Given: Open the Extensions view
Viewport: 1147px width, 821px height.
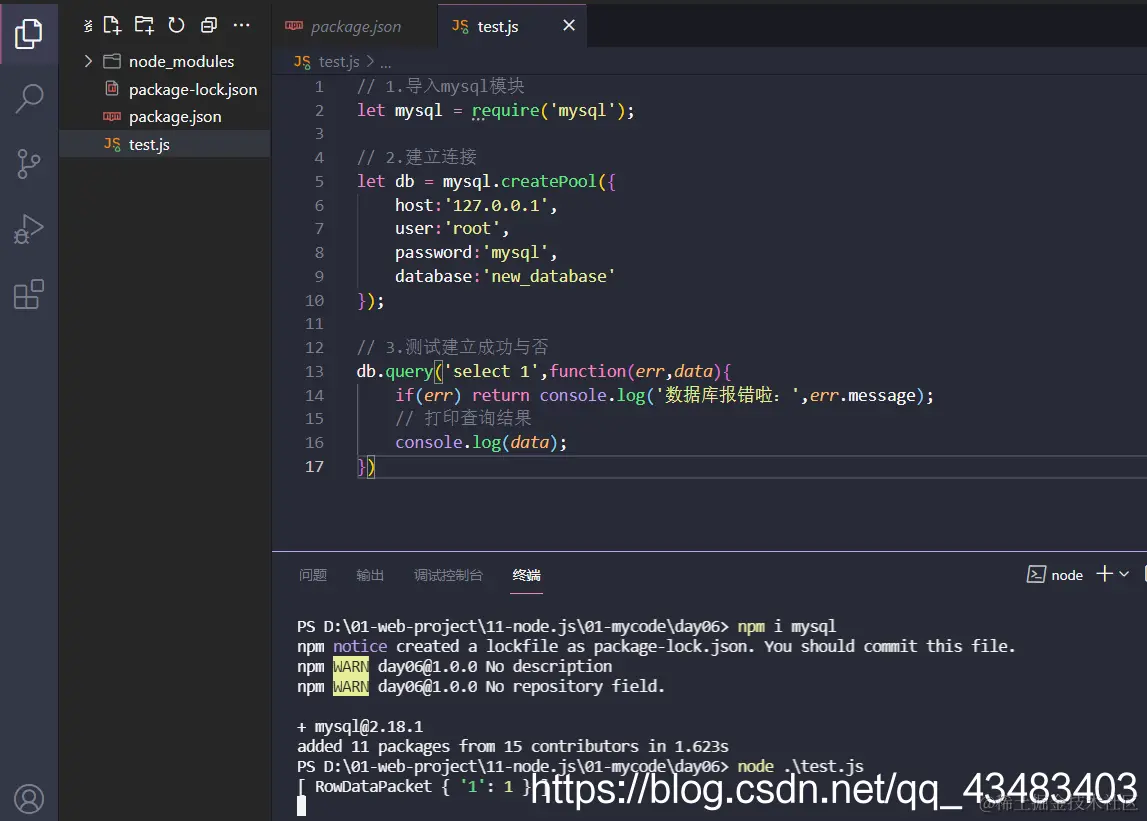Looking at the screenshot, I should pos(29,294).
